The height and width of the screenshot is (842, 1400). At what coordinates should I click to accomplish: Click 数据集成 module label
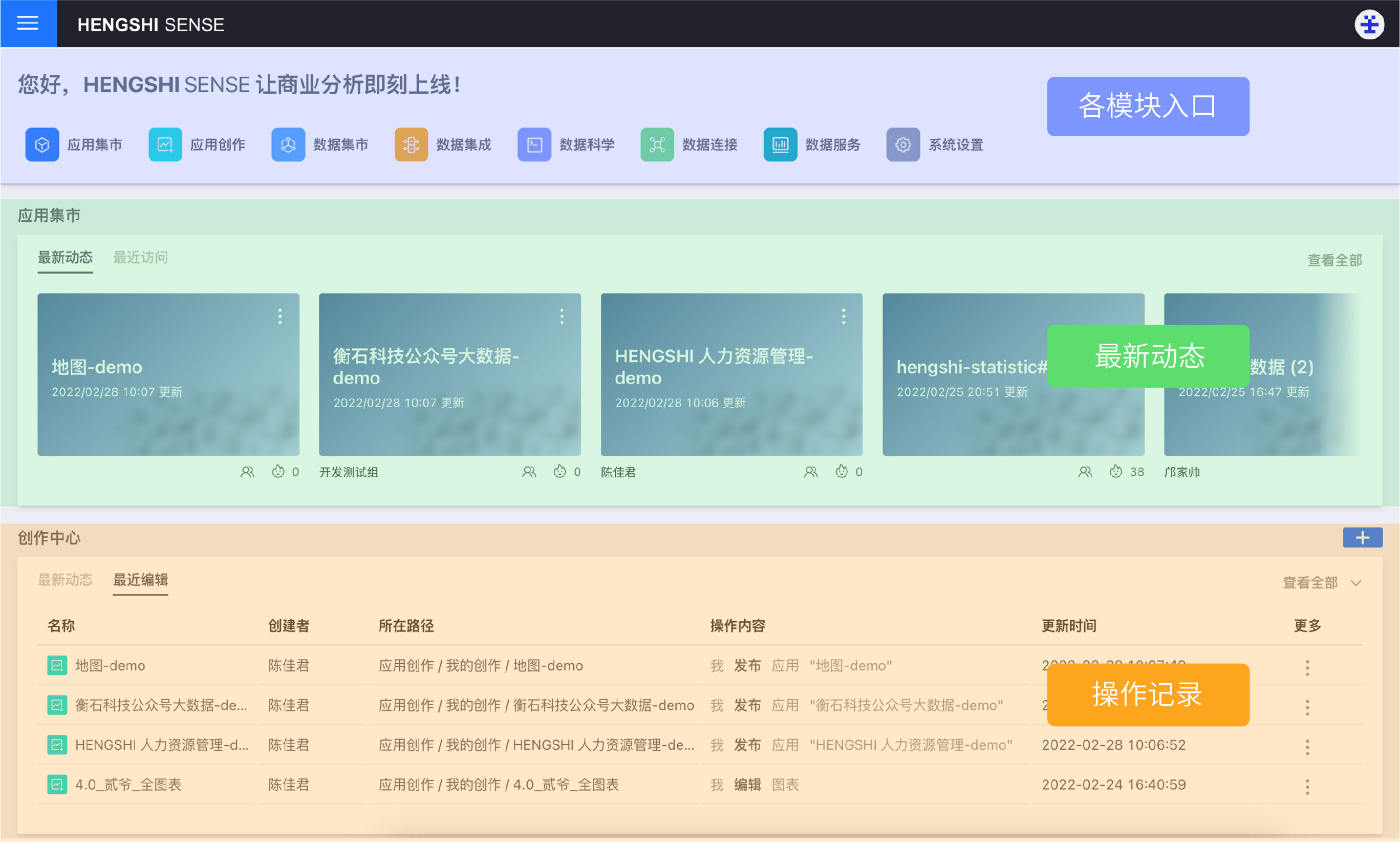click(464, 144)
